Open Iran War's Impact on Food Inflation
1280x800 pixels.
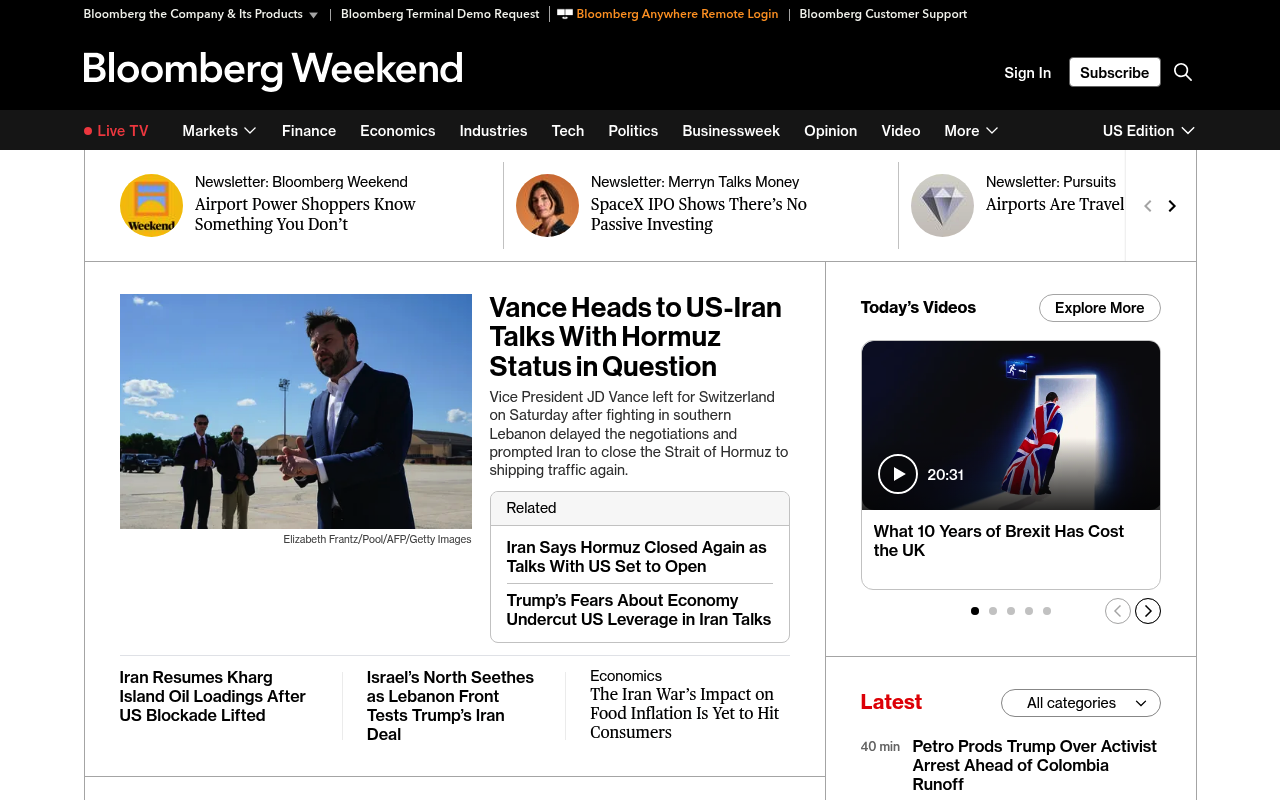(685, 713)
